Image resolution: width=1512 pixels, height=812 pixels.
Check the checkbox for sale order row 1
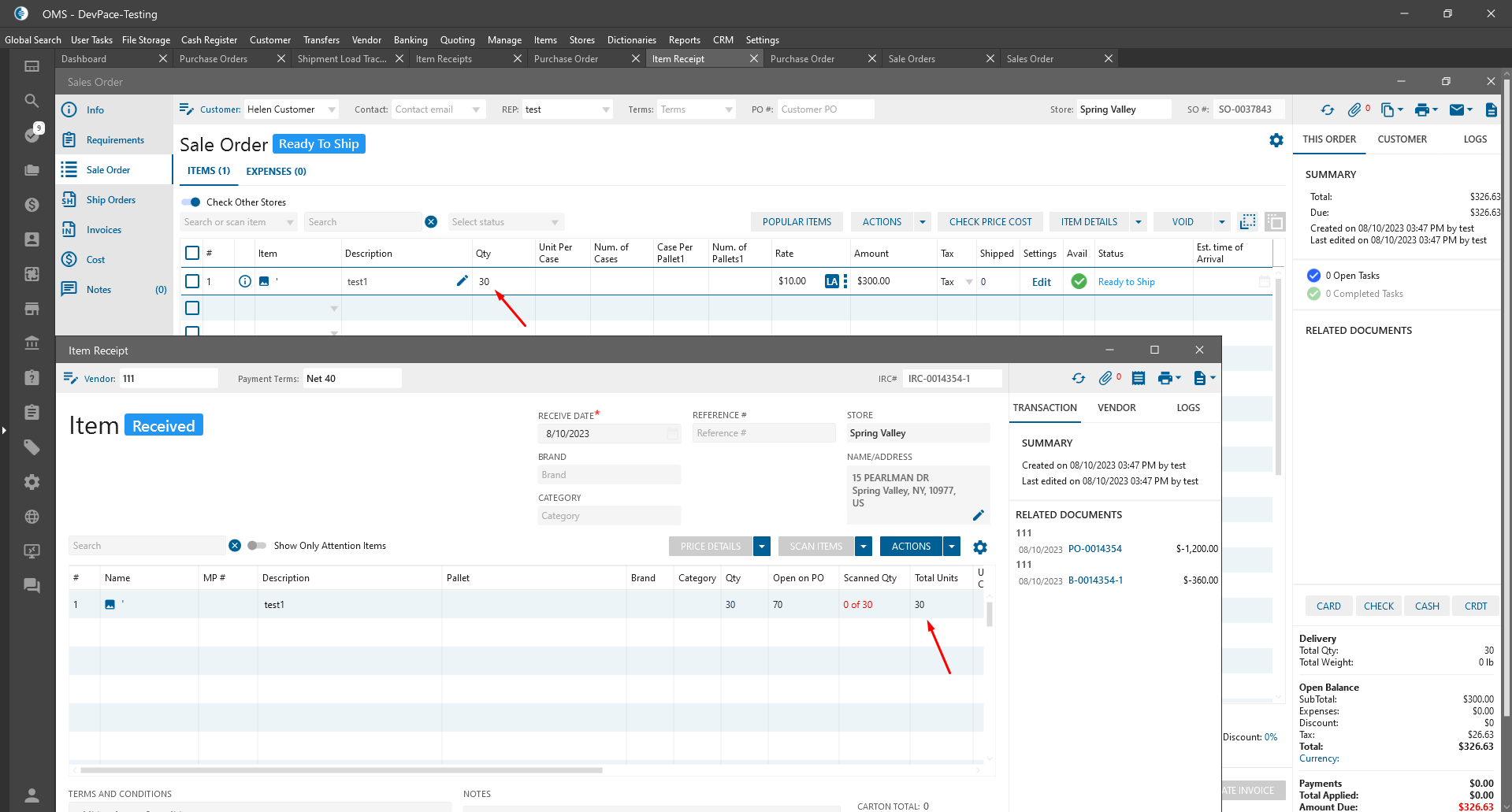192,281
